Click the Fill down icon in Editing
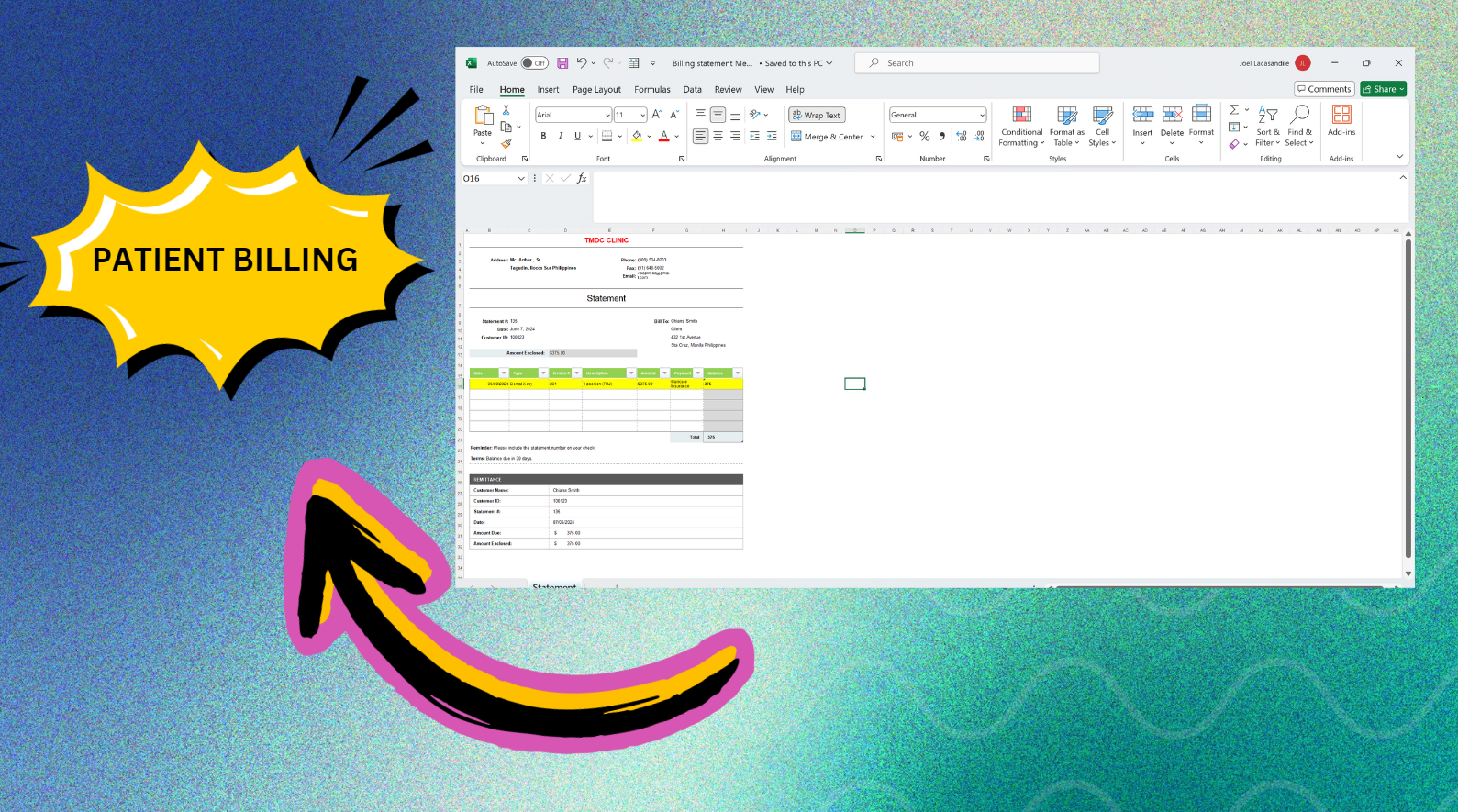The width and height of the screenshot is (1458, 812). 1235,127
